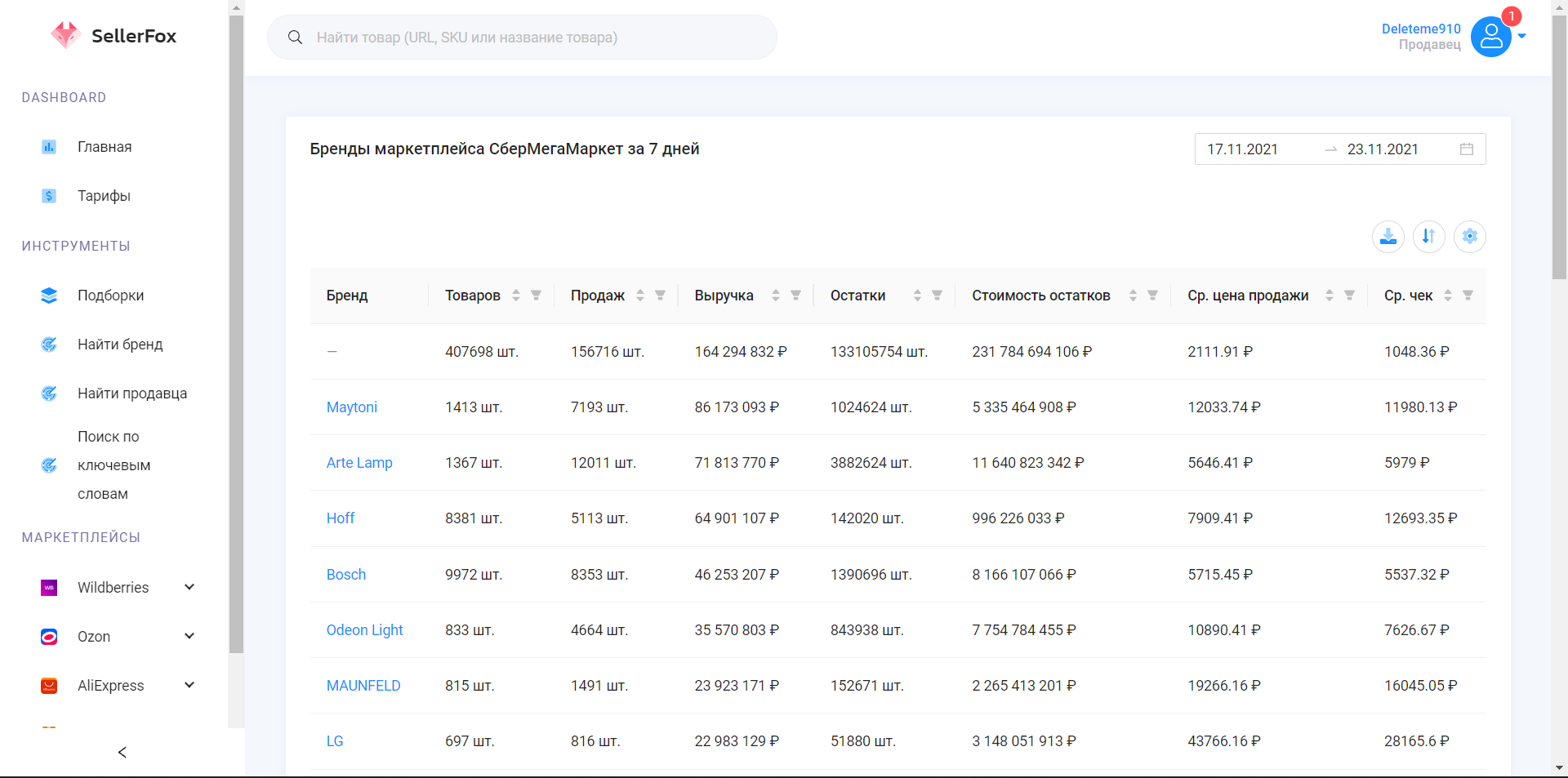Click the Главная chart icon
This screenshot has height=778, width=1568.
tap(49, 147)
